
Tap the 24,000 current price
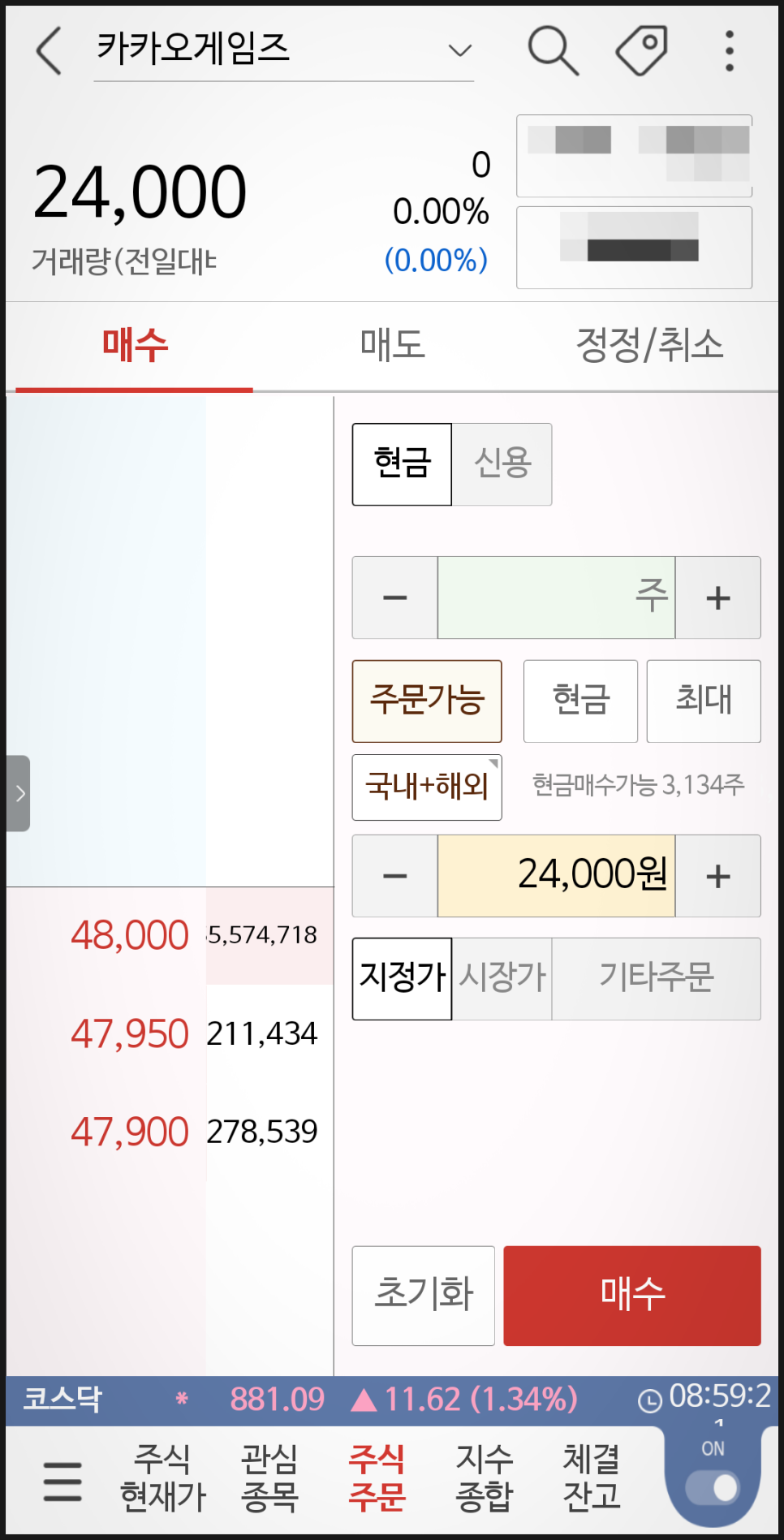point(140,192)
